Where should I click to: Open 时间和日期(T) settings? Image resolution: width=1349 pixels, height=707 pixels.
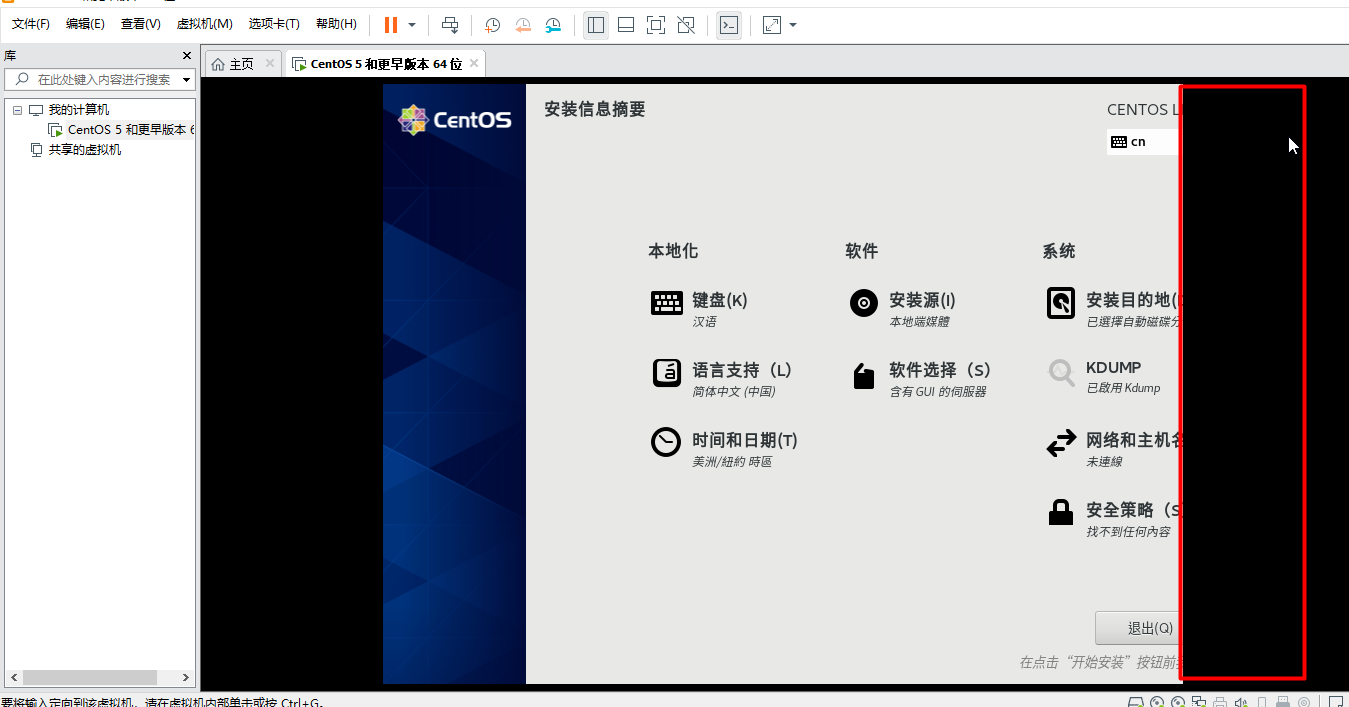pyautogui.click(x=724, y=448)
